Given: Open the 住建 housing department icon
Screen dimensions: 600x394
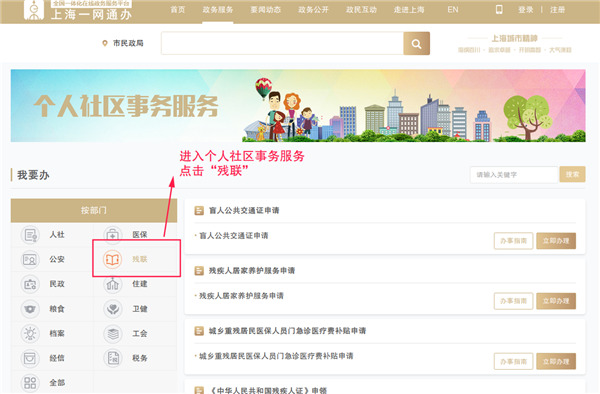Looking at the screenshot, I should [112, 284].
